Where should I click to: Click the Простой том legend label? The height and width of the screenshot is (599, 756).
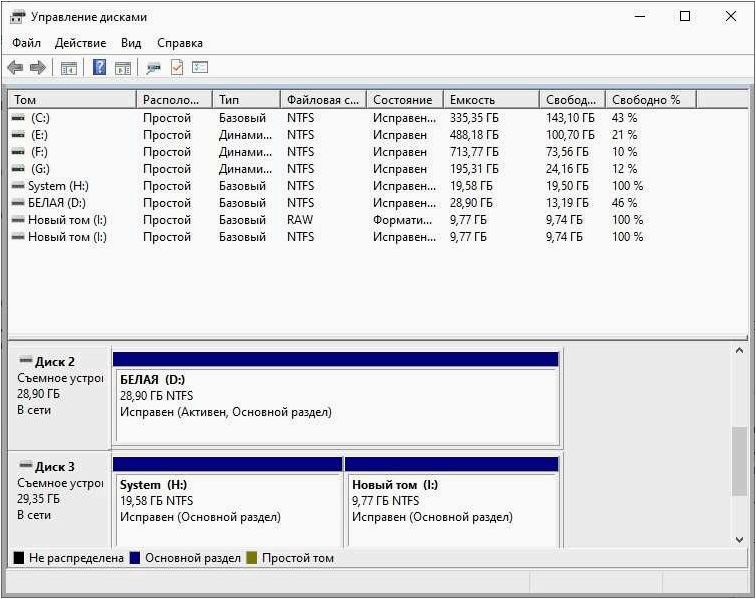pos(298,558)
